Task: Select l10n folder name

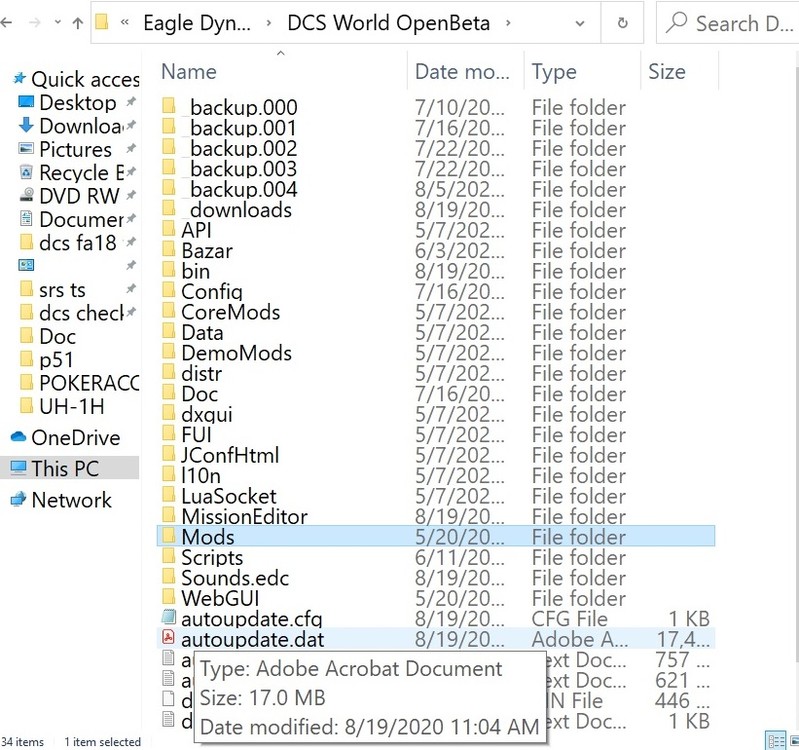Action: [x=201, y=475]
